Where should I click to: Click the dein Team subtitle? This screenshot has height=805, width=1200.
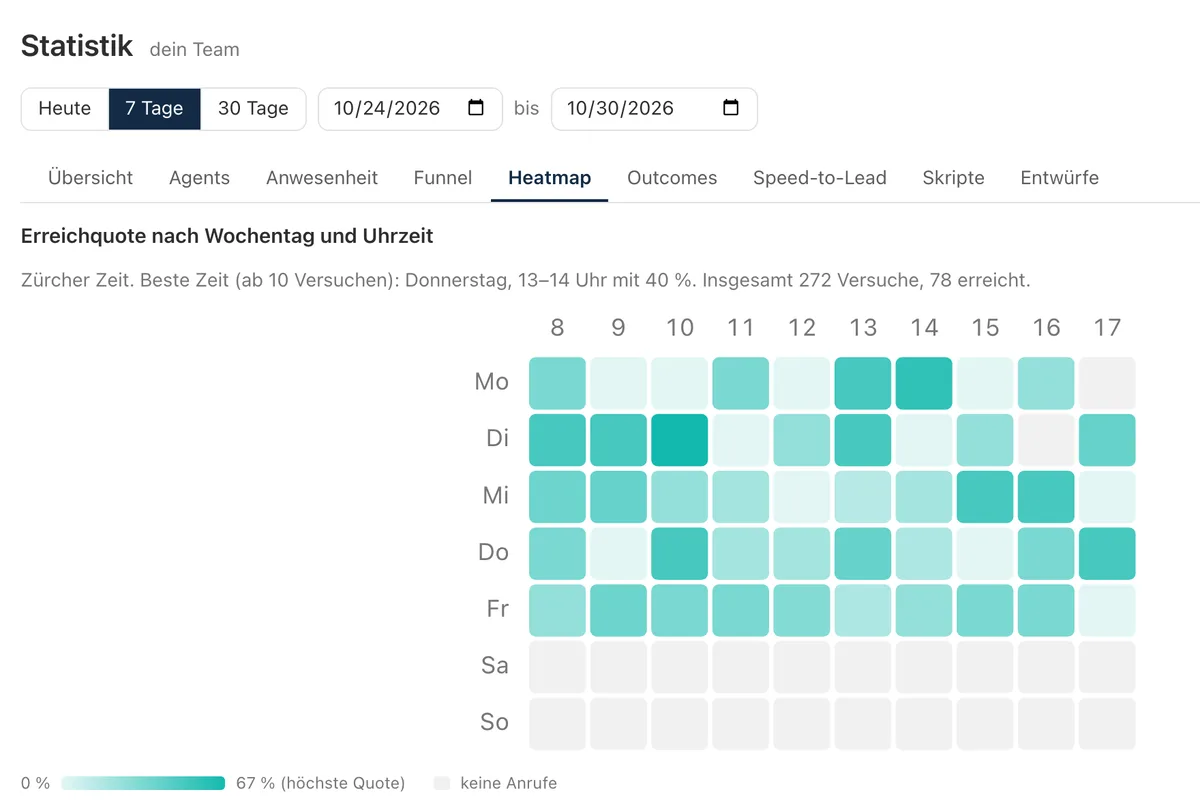point(195,49)
